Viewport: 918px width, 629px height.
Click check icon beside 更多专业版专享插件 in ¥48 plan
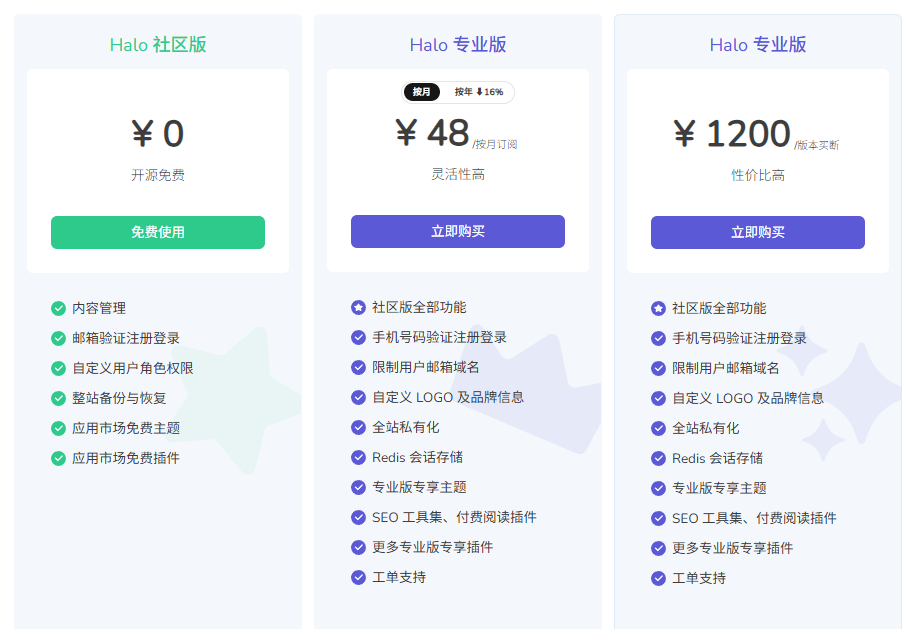tap(358, 547)
